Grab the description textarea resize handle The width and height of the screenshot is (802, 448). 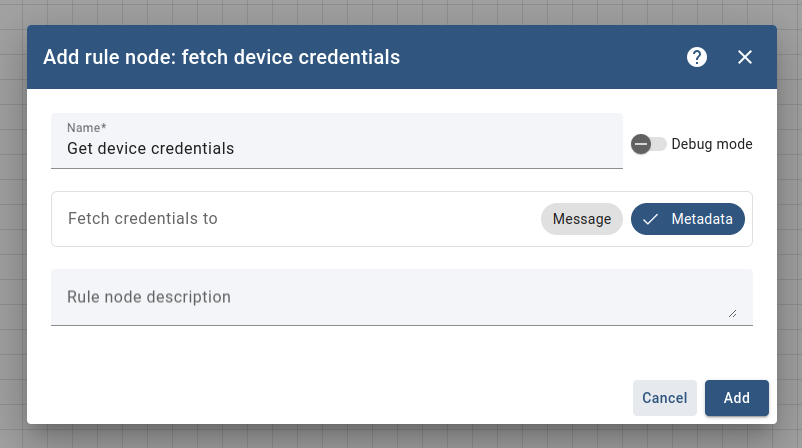pyautogui.click(x=732, y=313)
